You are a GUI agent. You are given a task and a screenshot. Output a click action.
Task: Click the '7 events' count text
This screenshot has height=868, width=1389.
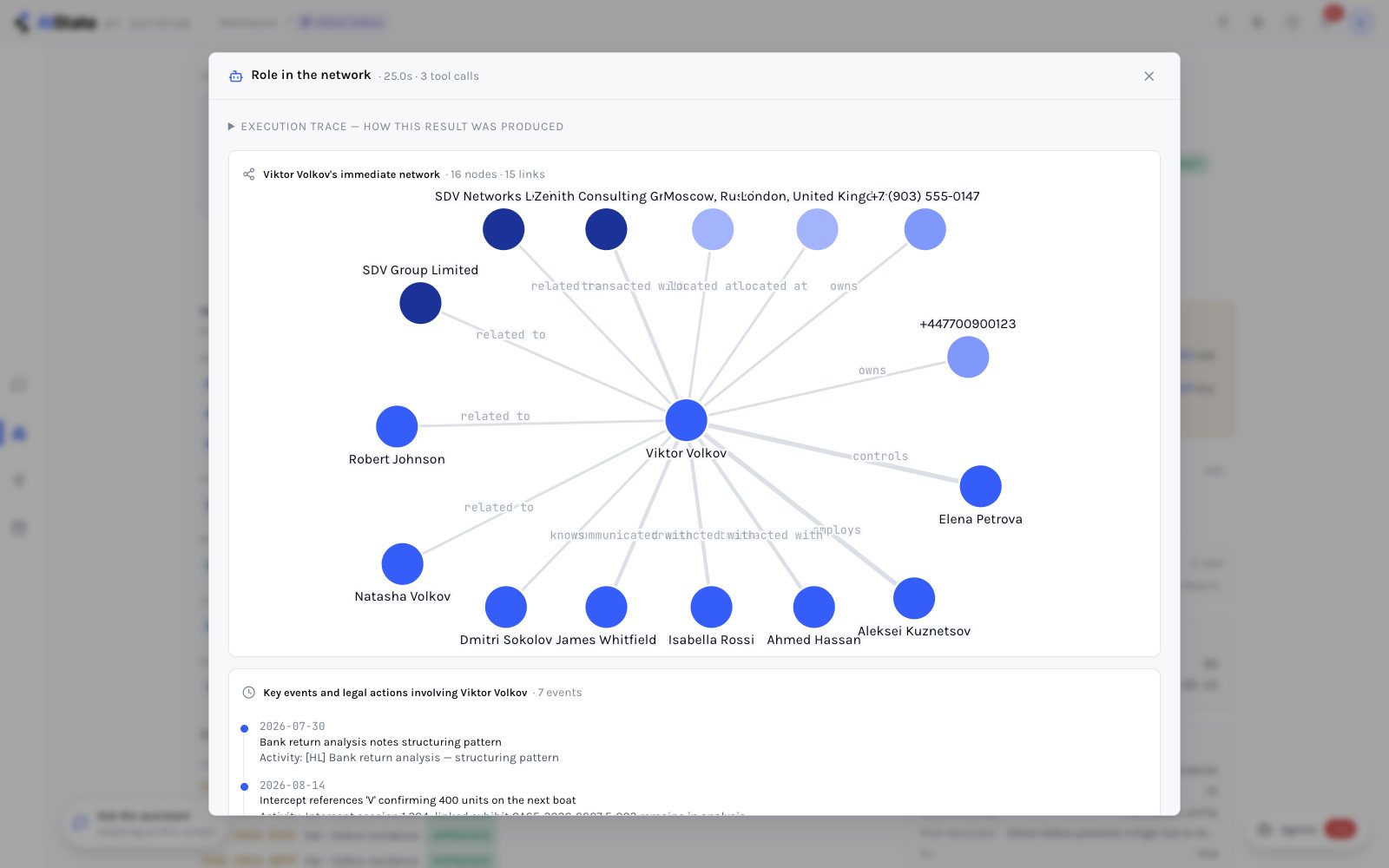click(x=560, y=693)
